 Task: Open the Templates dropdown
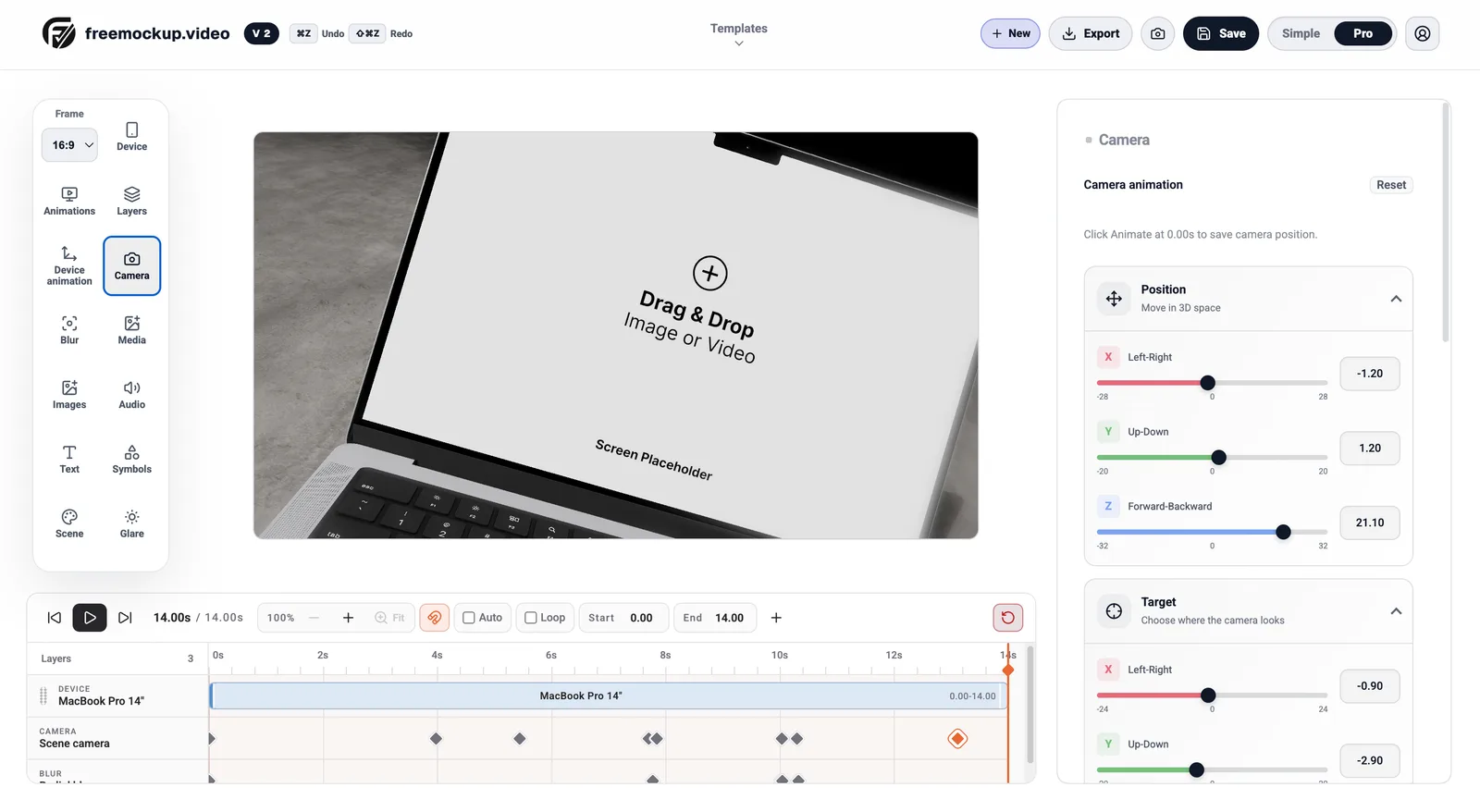[x=738, y=34]
